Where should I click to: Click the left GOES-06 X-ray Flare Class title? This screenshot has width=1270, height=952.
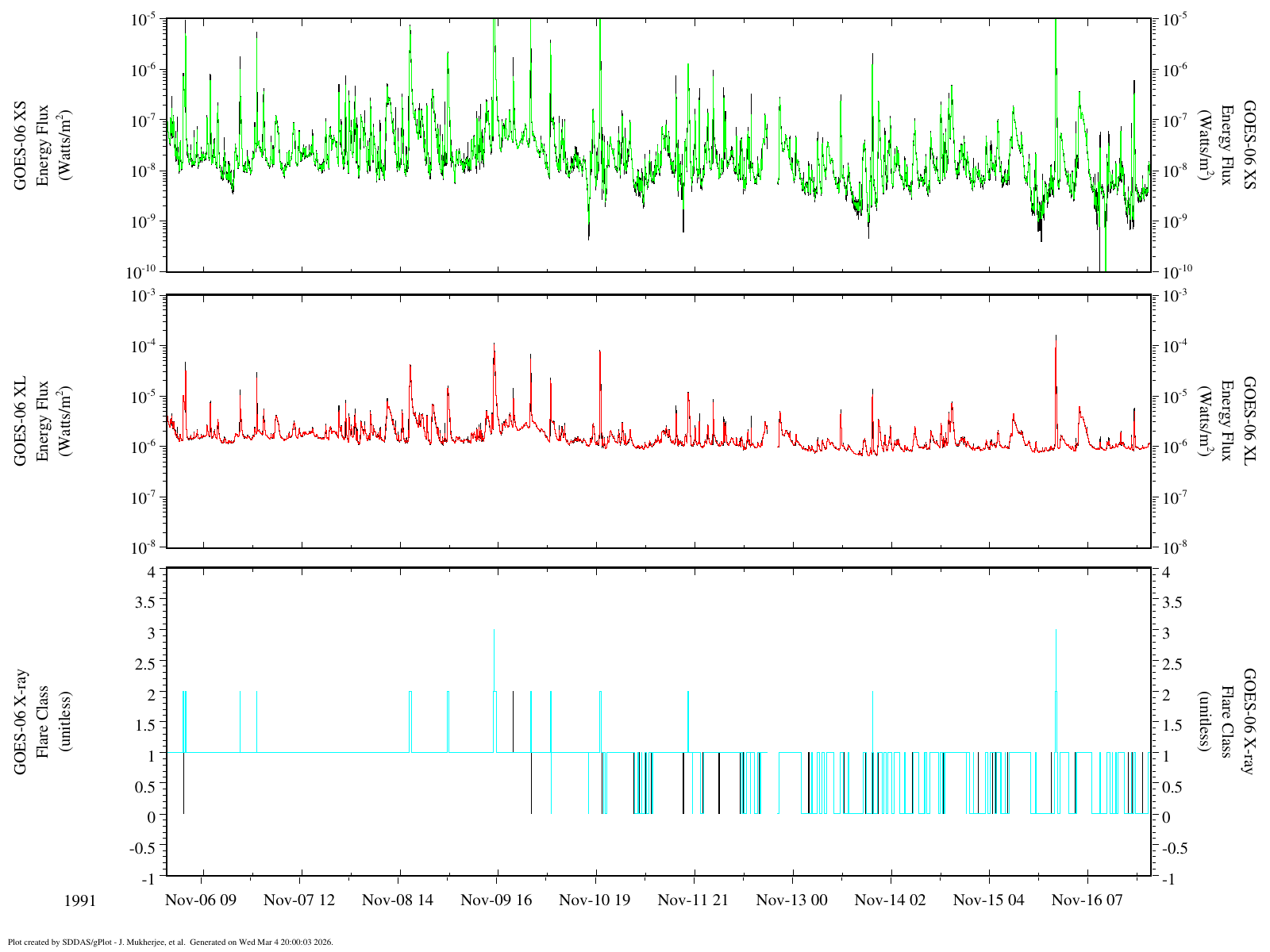(x=43, y=722)
